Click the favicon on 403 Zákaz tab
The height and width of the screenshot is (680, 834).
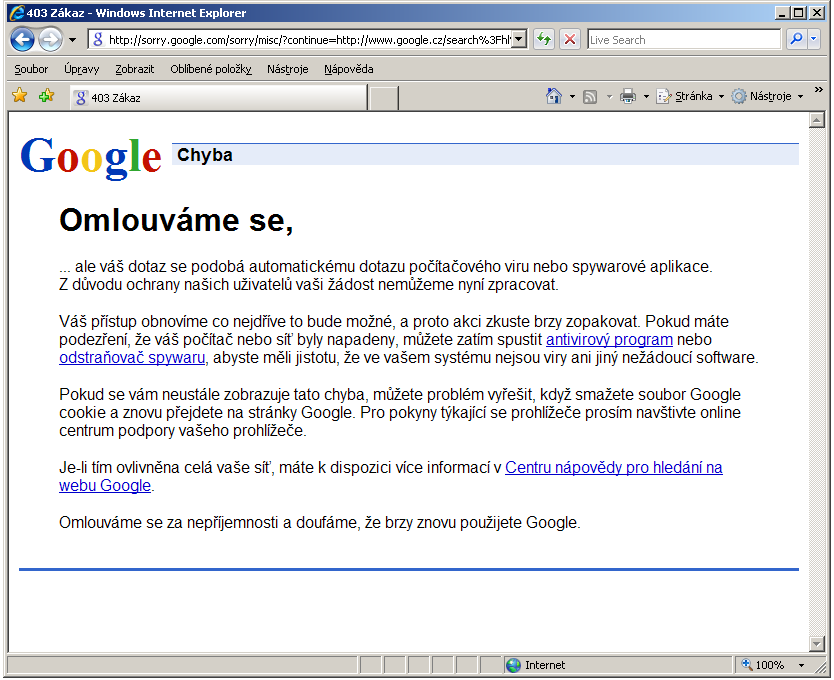[81, 98]
